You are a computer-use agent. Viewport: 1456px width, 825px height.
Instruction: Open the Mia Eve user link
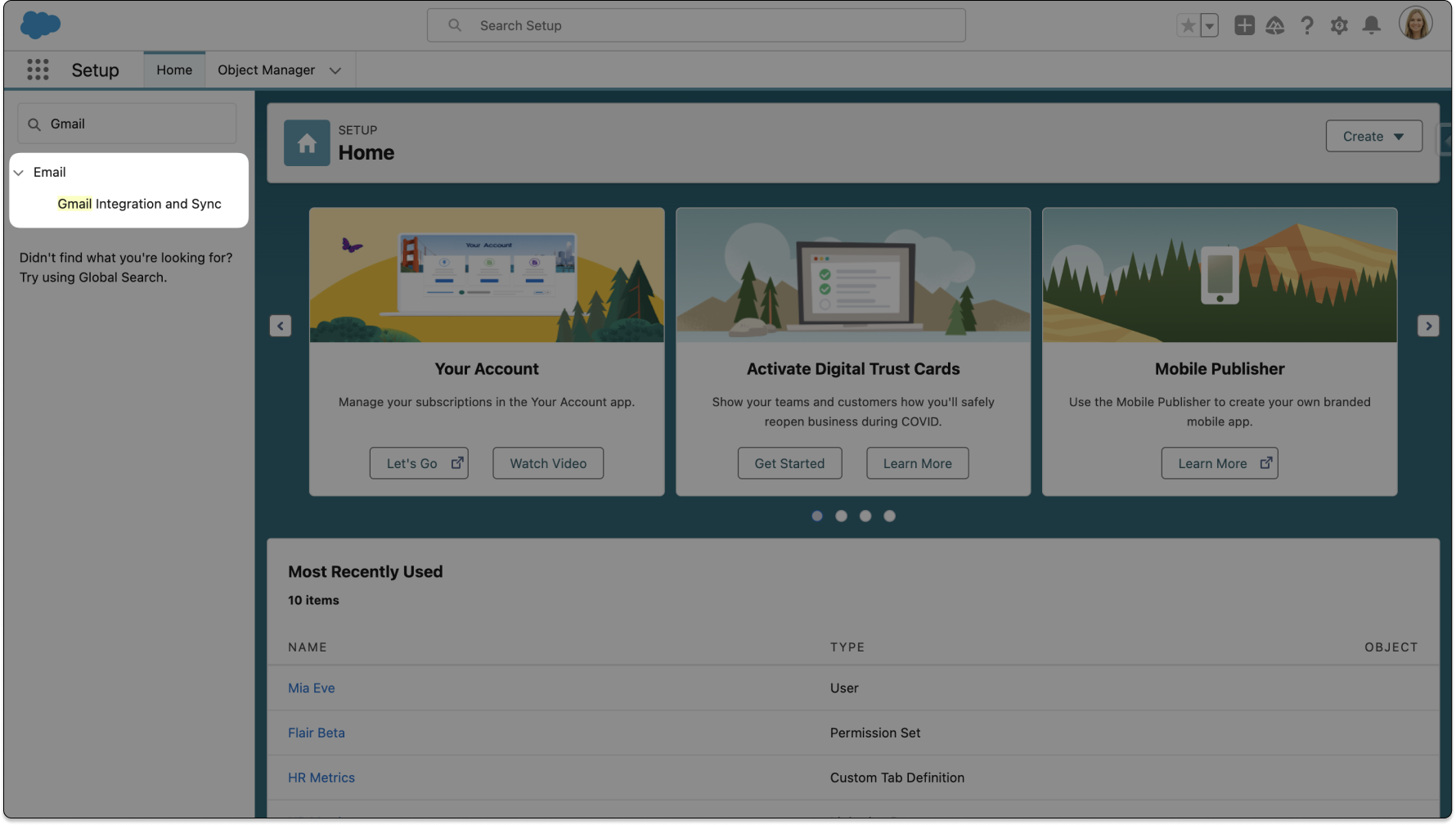[x=312, y=687]
